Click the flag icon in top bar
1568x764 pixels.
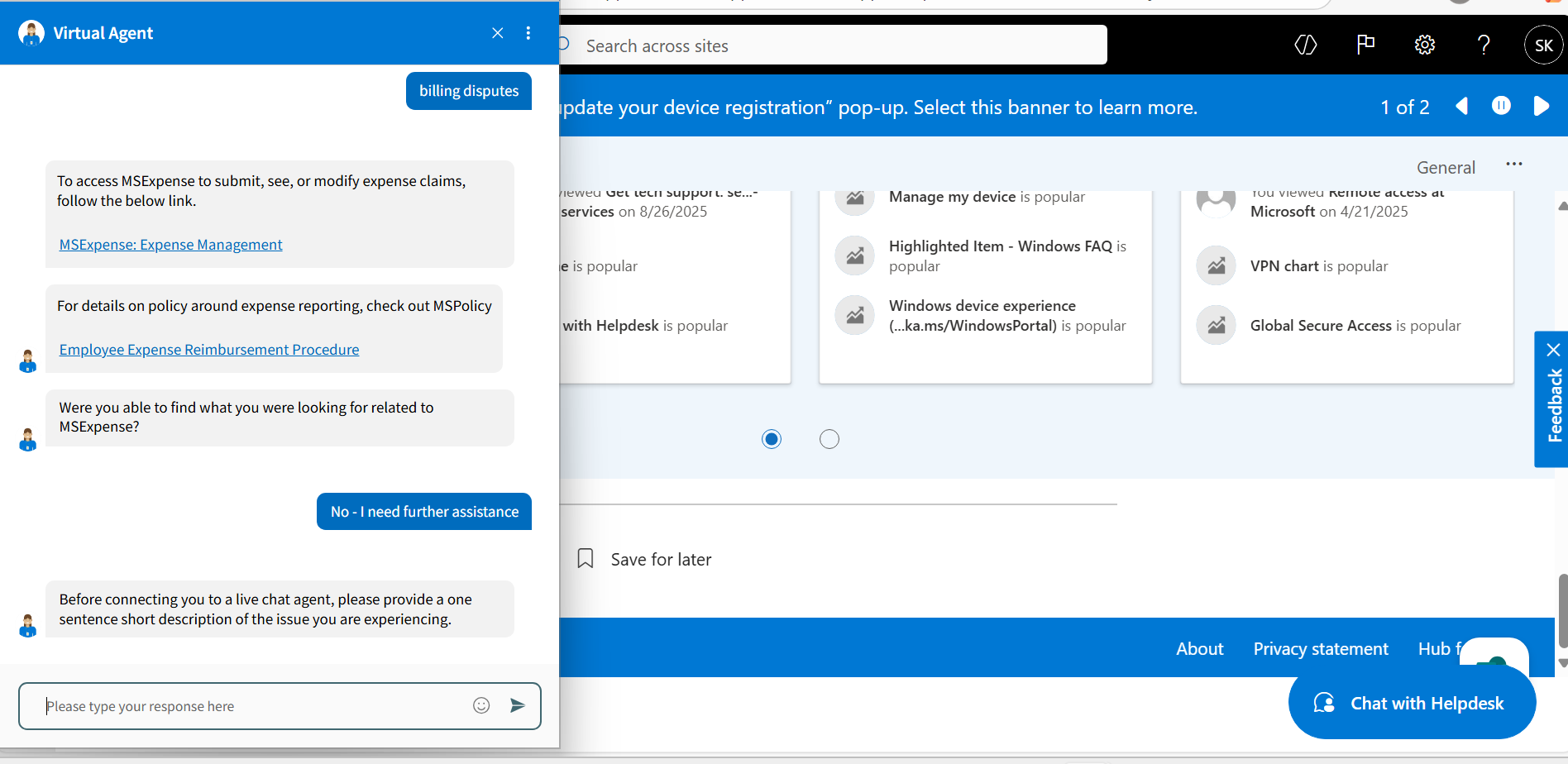1365,45
